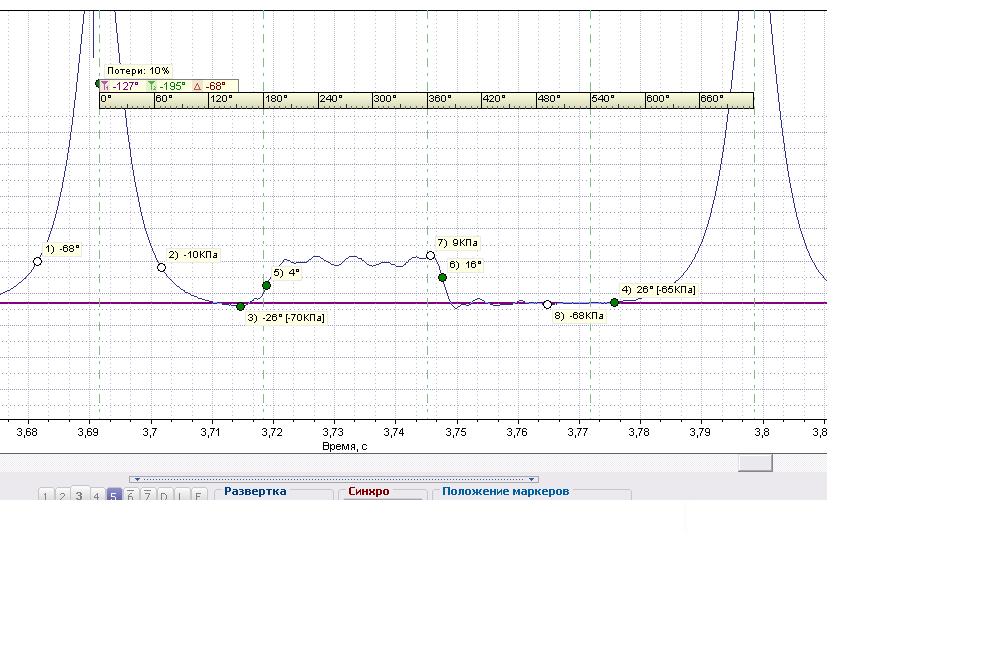Click the -195° marker readout value

[x=172, y=86]
